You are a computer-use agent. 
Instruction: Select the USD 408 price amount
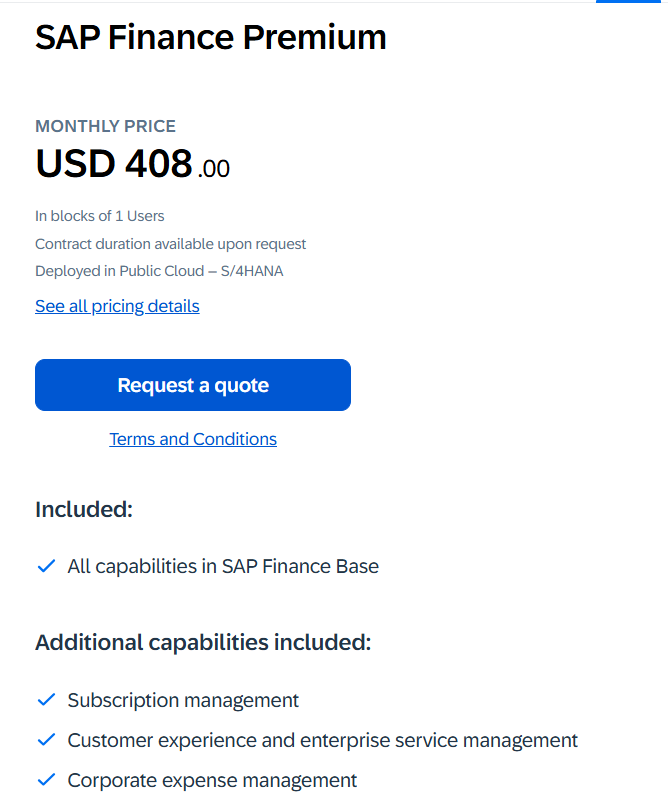coord(114,164)
